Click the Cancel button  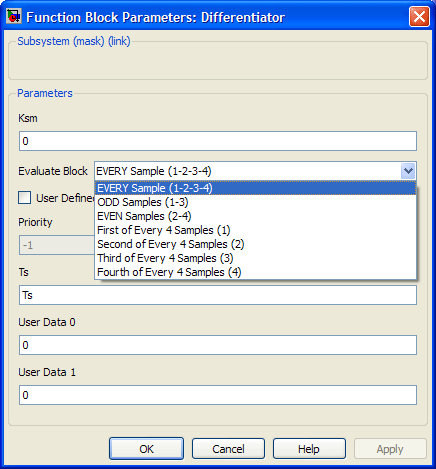tap(228, 449)
